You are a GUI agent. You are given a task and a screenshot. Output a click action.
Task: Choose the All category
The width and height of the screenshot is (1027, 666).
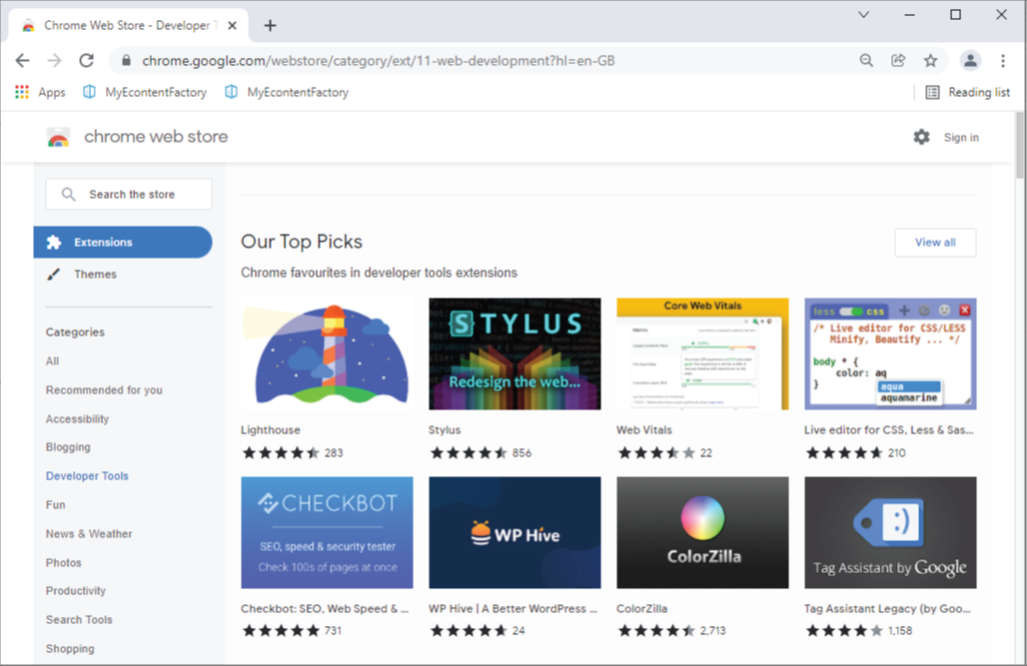[x=52, y=361]
